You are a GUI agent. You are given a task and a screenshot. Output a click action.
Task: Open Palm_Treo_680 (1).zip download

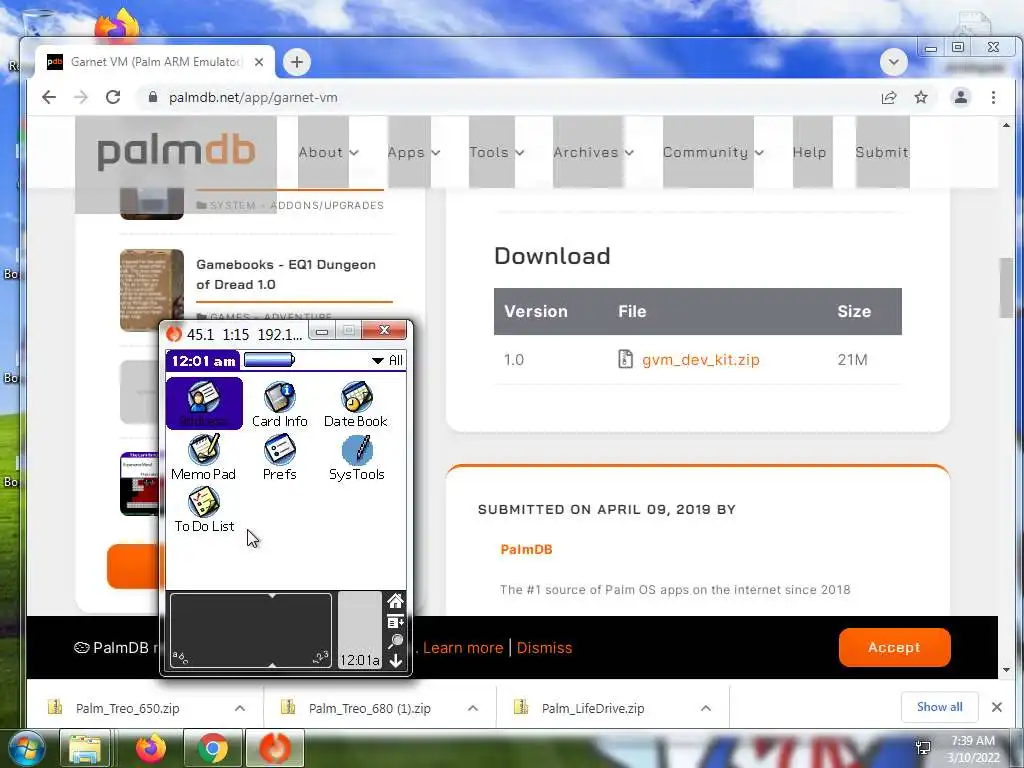point(370,708)
